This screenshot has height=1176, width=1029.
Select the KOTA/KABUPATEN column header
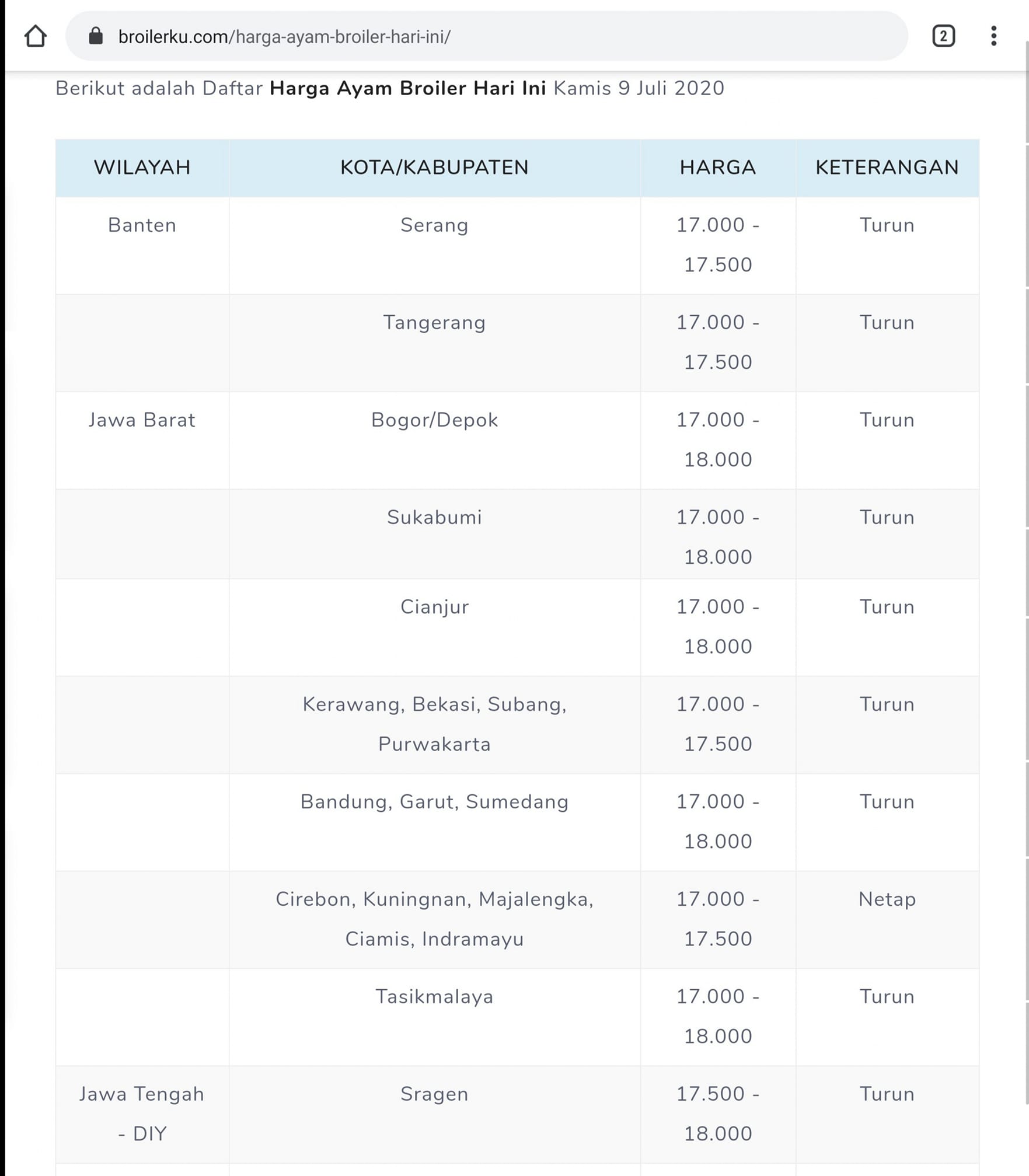(x=435, y=167)
